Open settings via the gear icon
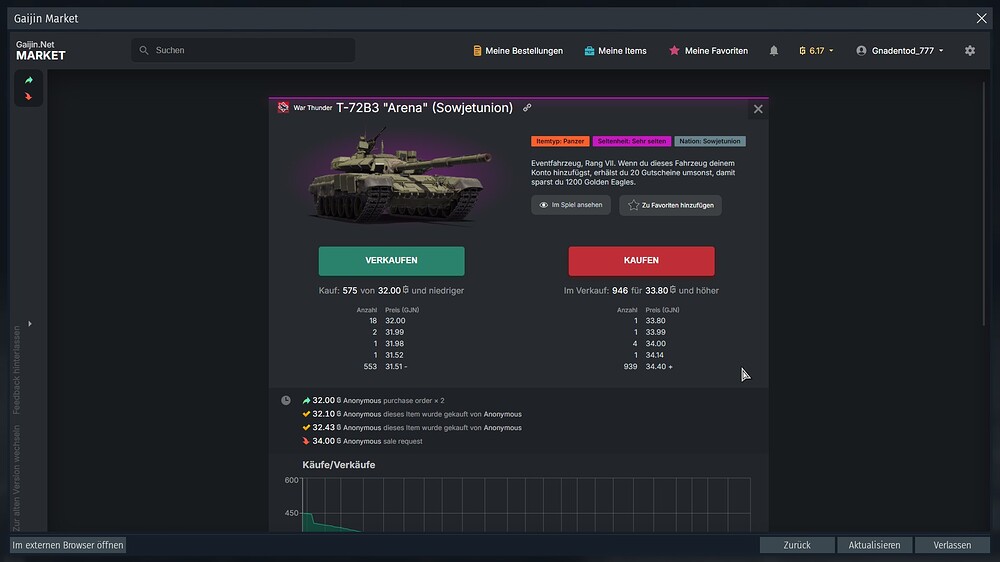Screen dimensions: 1000x562 pyautogui.click(x=969, y=51)
